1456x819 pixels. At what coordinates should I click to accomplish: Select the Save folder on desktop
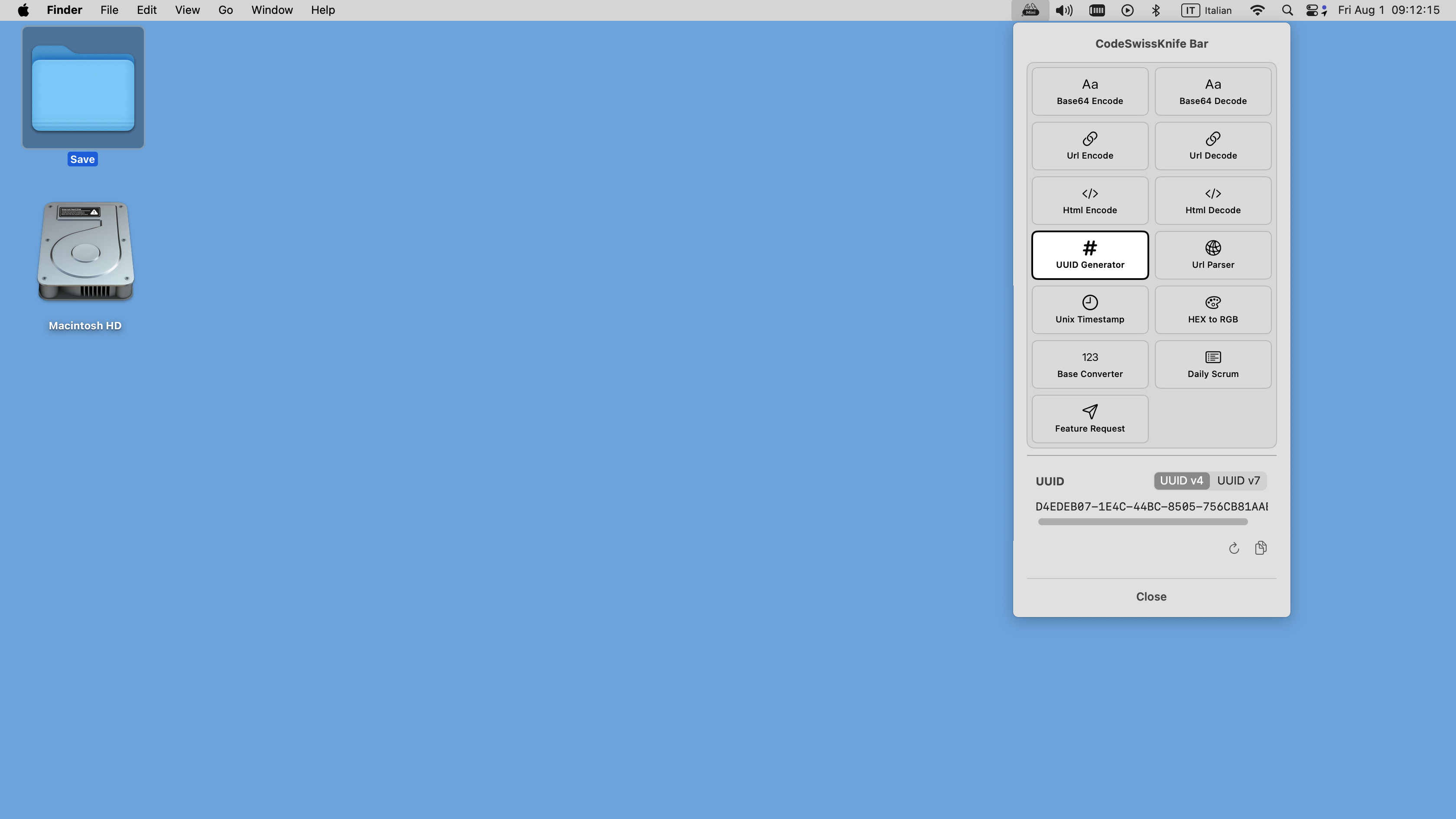click(83, 96)
